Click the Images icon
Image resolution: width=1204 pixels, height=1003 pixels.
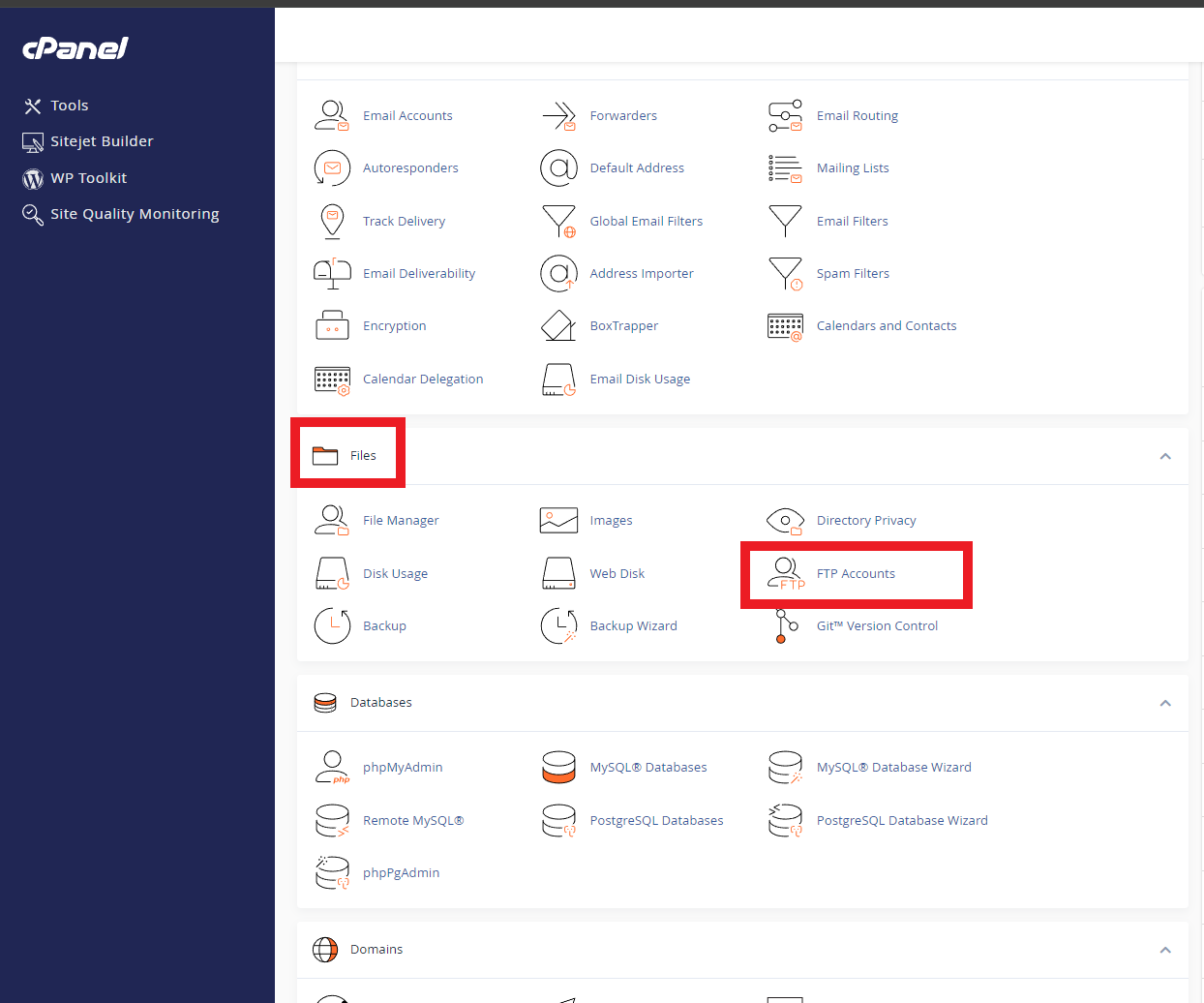click(x=558, y=520)
